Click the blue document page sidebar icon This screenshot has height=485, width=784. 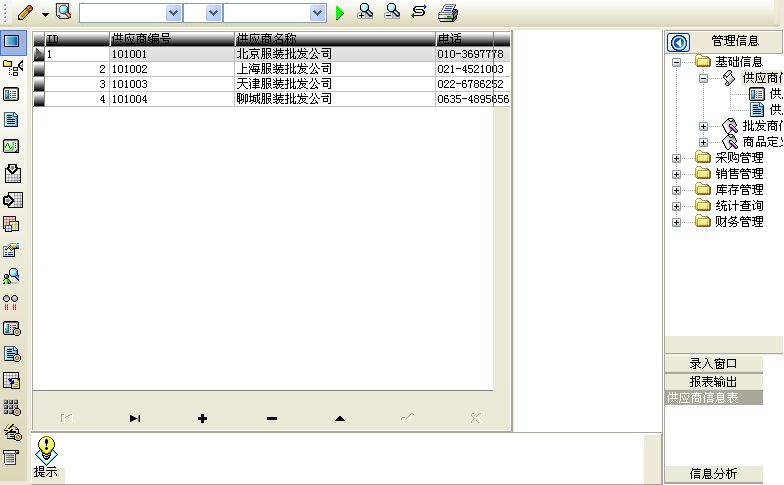tap(12, 120)
